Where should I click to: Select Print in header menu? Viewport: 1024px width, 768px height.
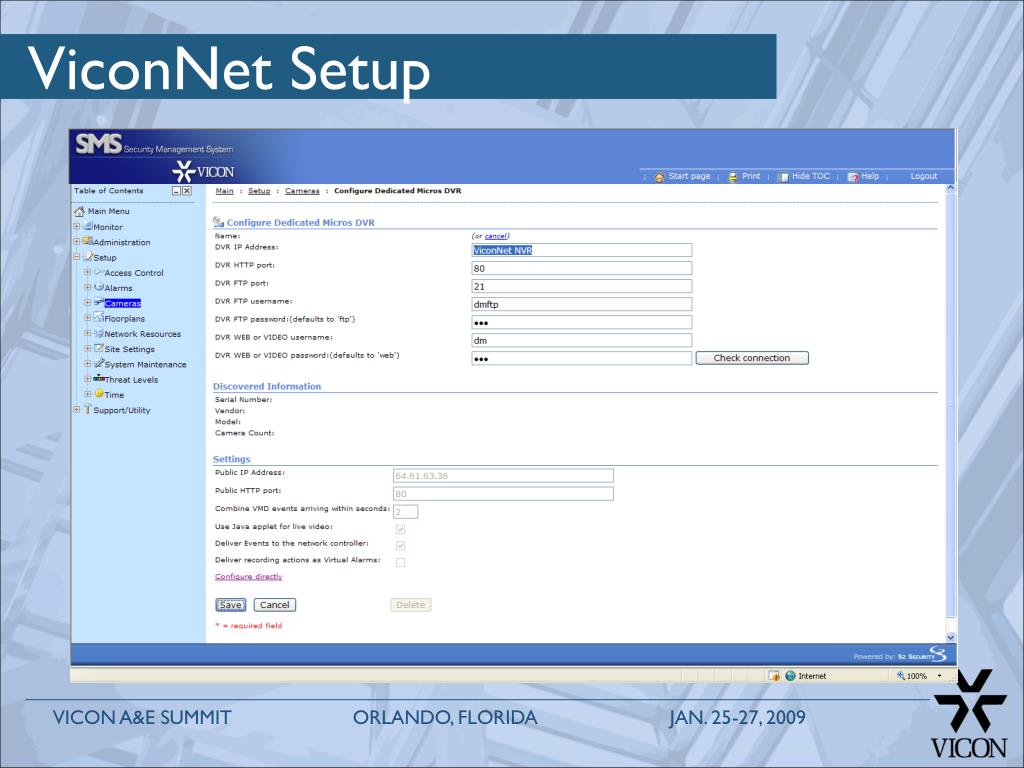tap(751, 176)
